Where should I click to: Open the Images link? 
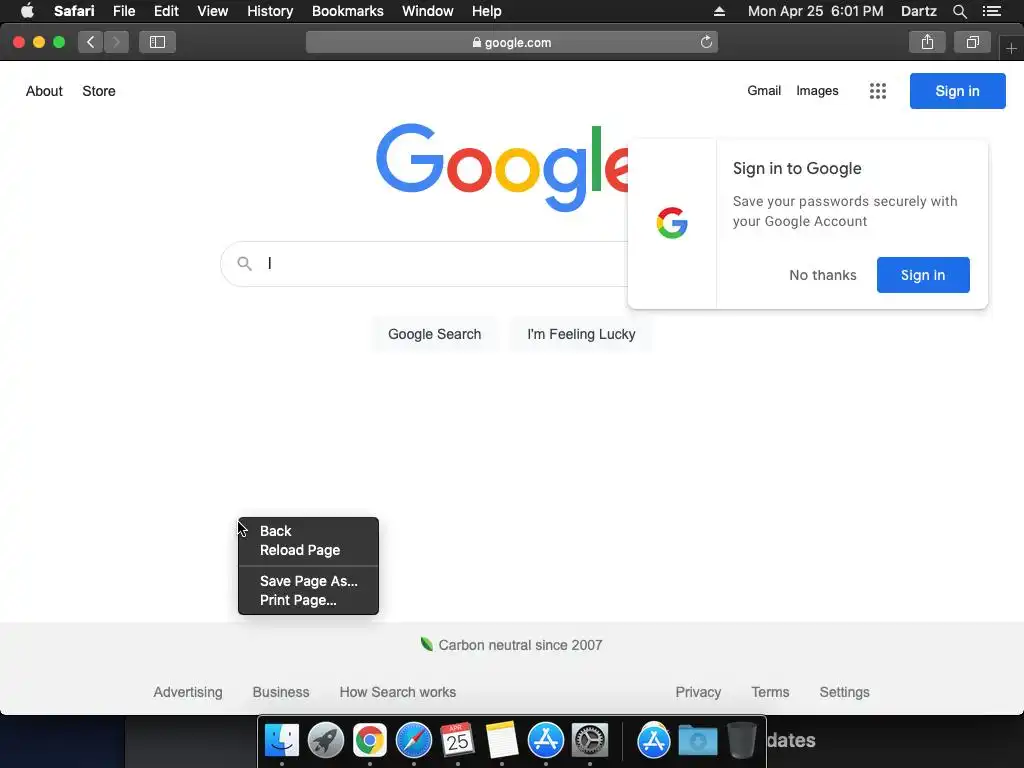click(x=817, y=91)
